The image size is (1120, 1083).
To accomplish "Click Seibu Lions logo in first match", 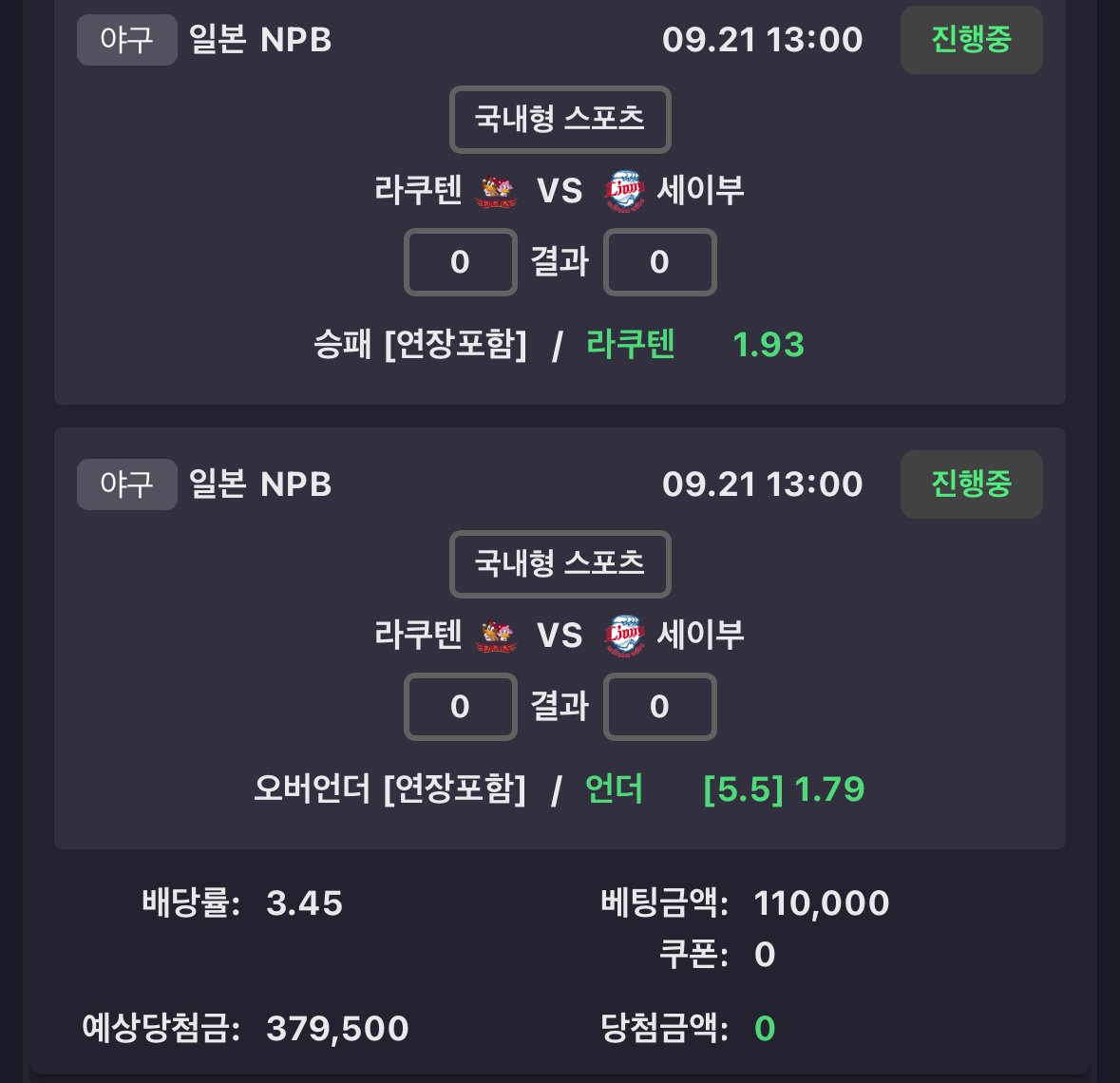I will (x=625, y=191).
